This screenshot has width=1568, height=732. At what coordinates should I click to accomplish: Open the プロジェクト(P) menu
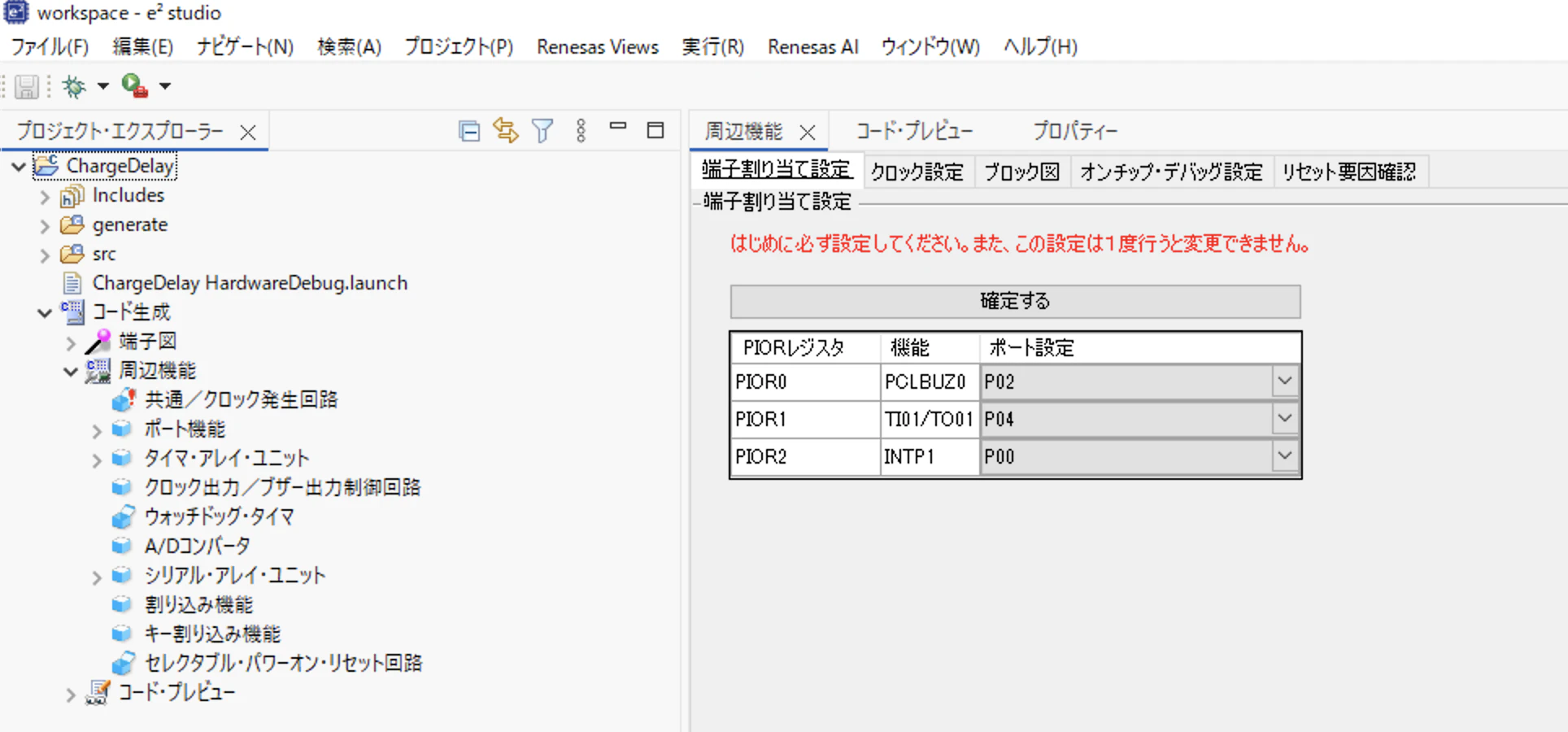[x=459, y=47]
